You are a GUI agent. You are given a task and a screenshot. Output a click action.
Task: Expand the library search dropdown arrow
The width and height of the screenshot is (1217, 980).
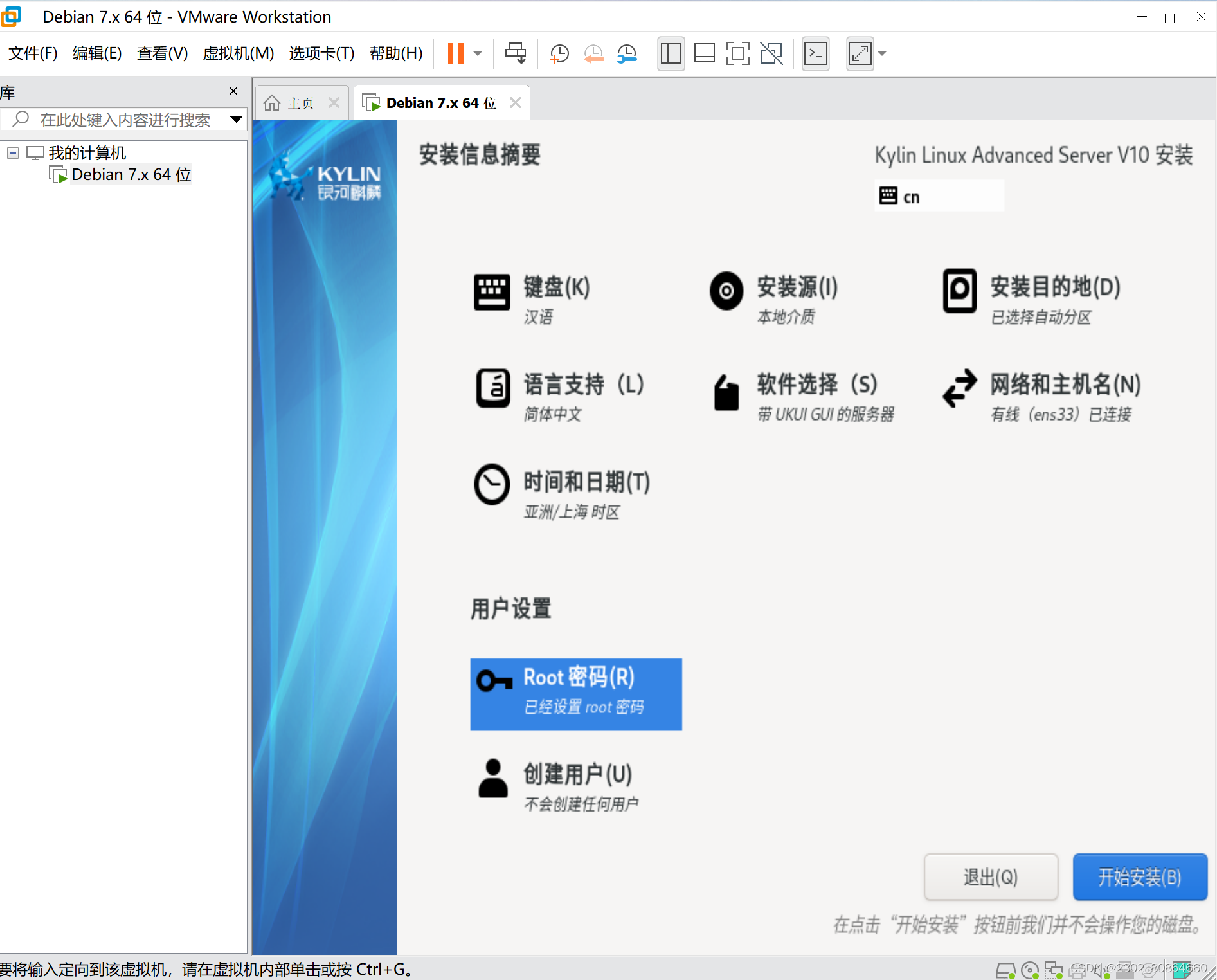pyautogui.click(x=236, y=120)
